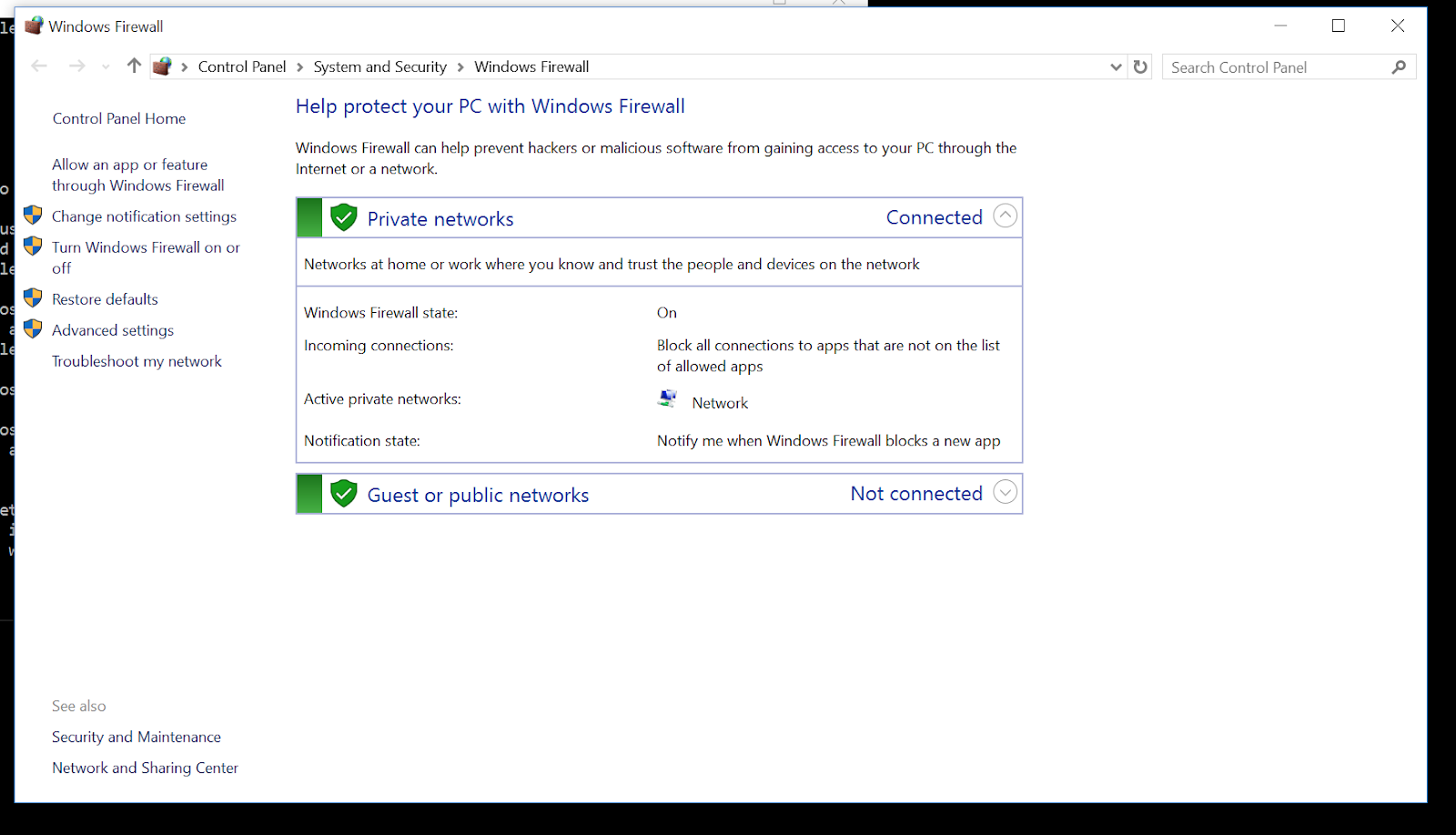This screenshot has width=1456, height=835.
Task: Click the Not connected status text
Action: point(916,494)
